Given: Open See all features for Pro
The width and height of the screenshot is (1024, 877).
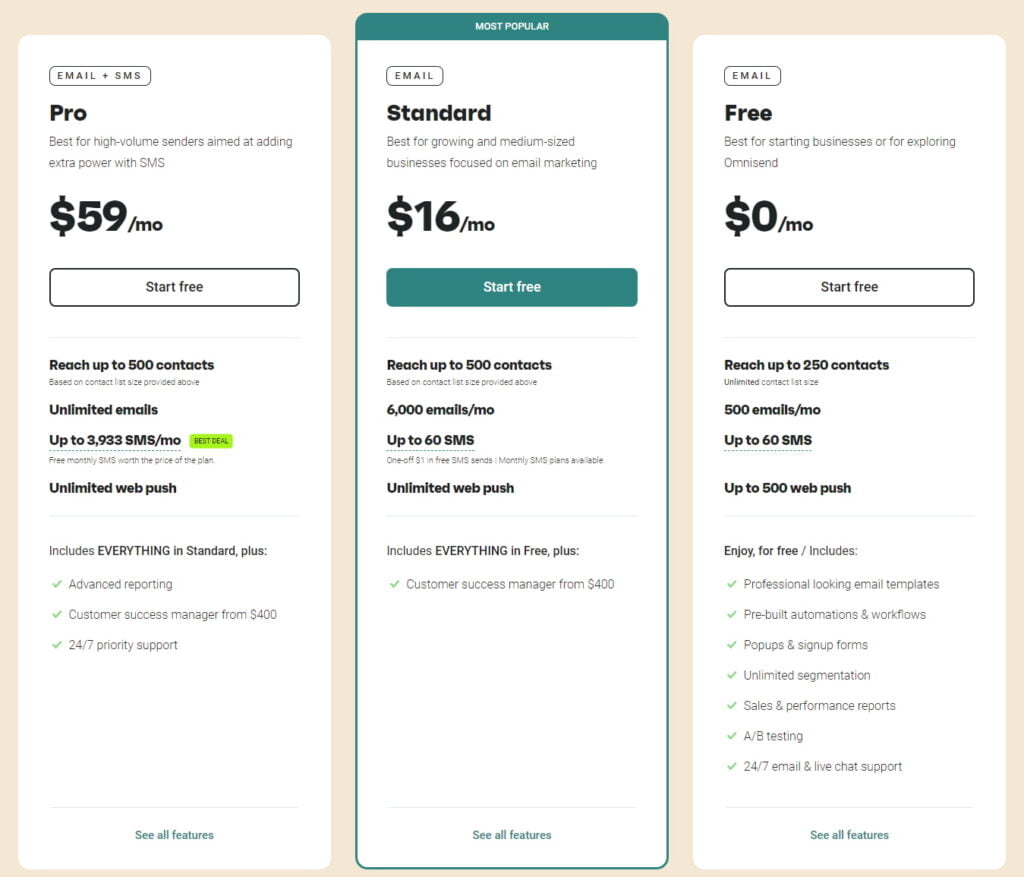Looking at the screenshot, I should point(174,835).
